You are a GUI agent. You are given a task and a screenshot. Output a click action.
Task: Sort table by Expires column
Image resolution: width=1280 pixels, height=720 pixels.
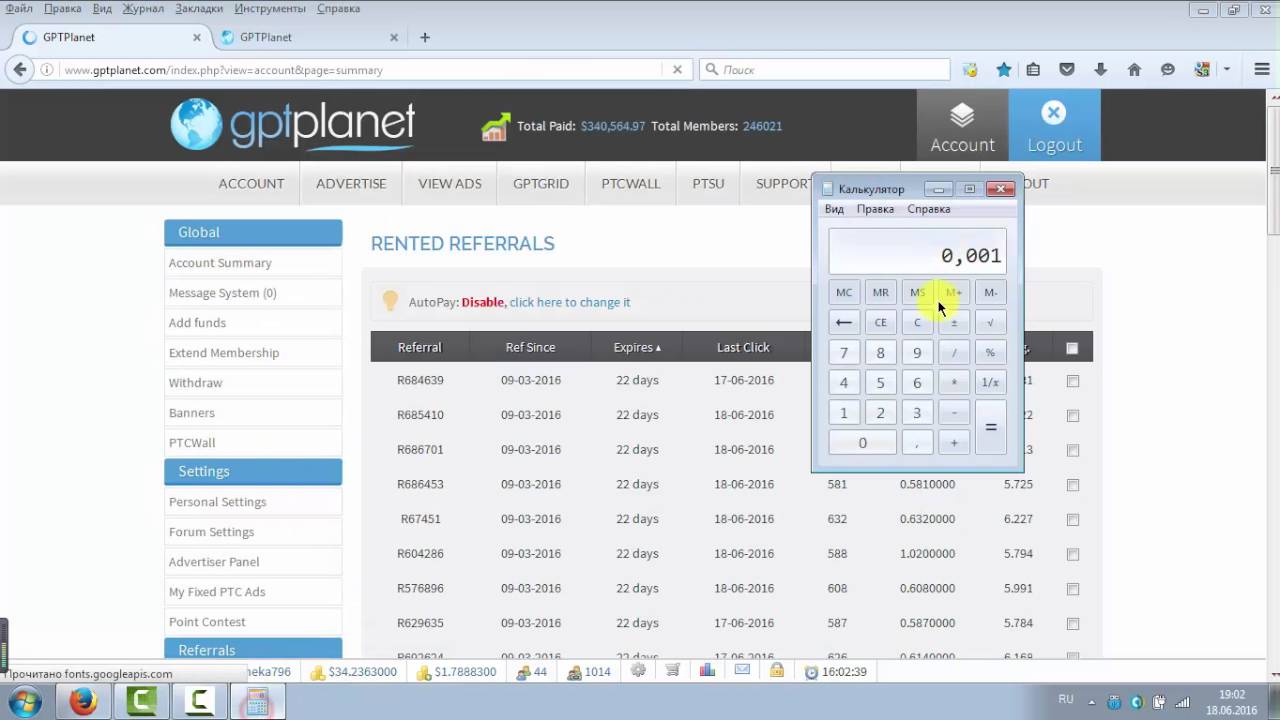click(637, 347)
